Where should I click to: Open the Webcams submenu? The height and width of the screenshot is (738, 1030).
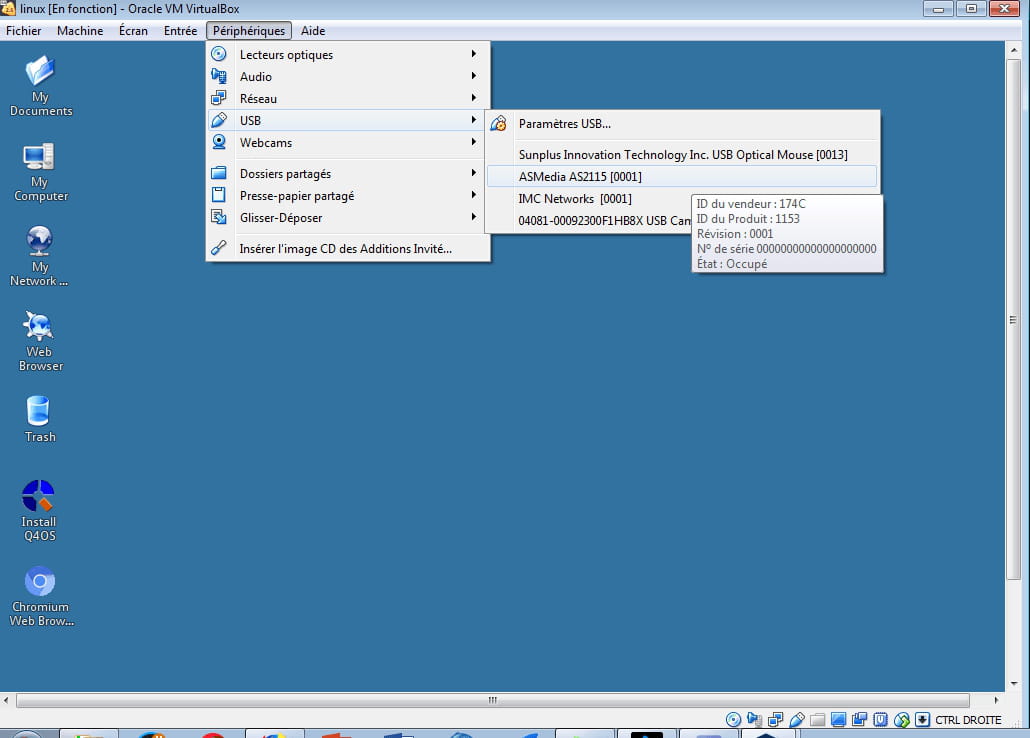pyautogui.click(x=347, y=143)
